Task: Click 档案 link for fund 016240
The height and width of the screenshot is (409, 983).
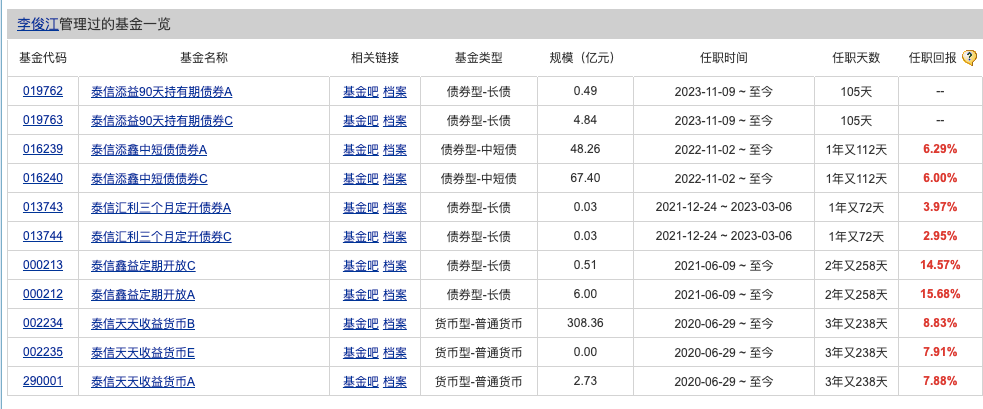Action: pyautogui.click(x=395, y=179)
